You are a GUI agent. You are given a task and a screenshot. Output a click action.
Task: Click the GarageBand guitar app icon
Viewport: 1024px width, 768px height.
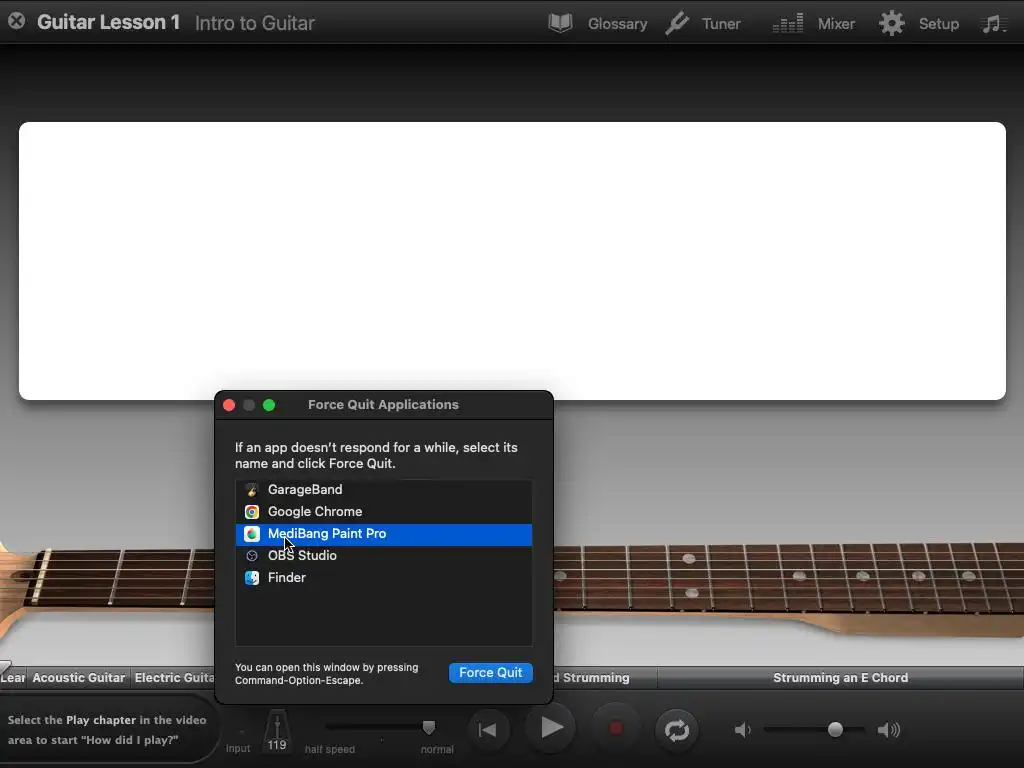(251, 490)
